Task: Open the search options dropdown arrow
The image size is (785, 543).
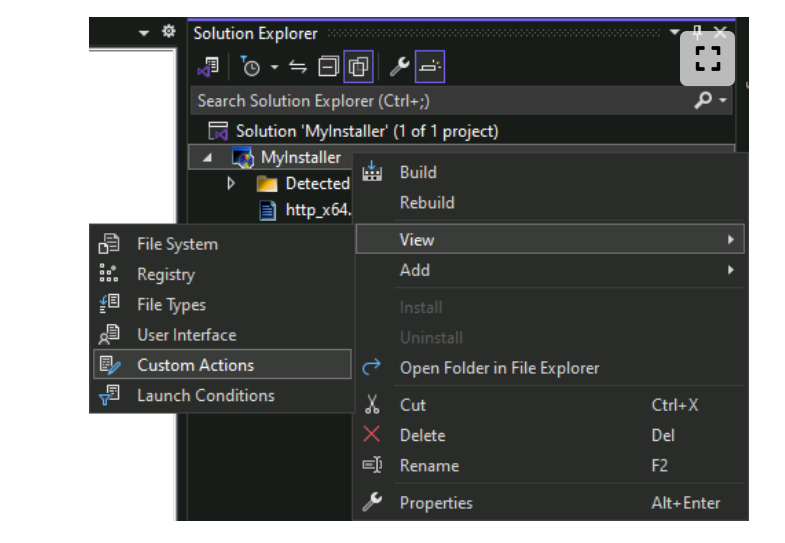Action: tap(722, 100)
